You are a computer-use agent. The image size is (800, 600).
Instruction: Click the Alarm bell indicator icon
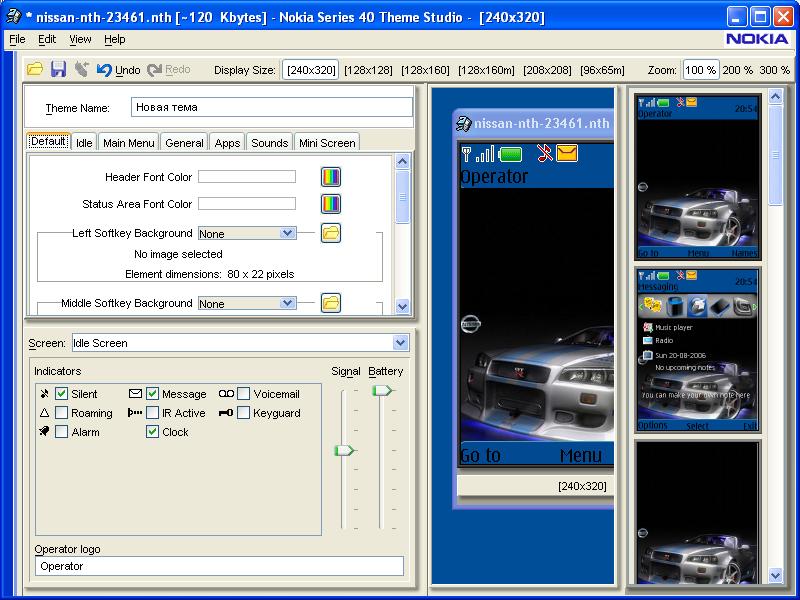pyautogui.click(x=44, y=432)
